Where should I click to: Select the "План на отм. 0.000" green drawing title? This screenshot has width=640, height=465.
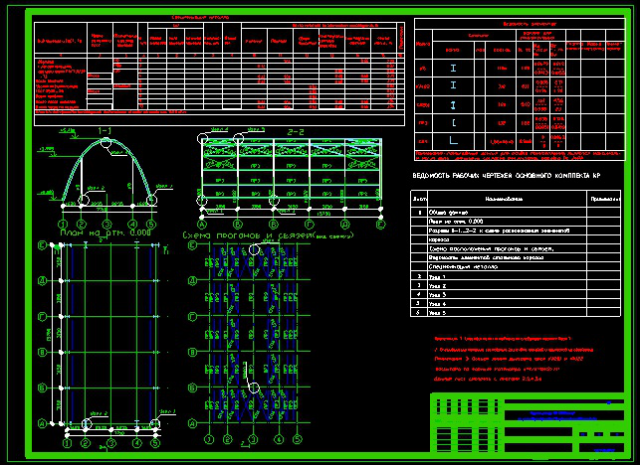point(106,233)
